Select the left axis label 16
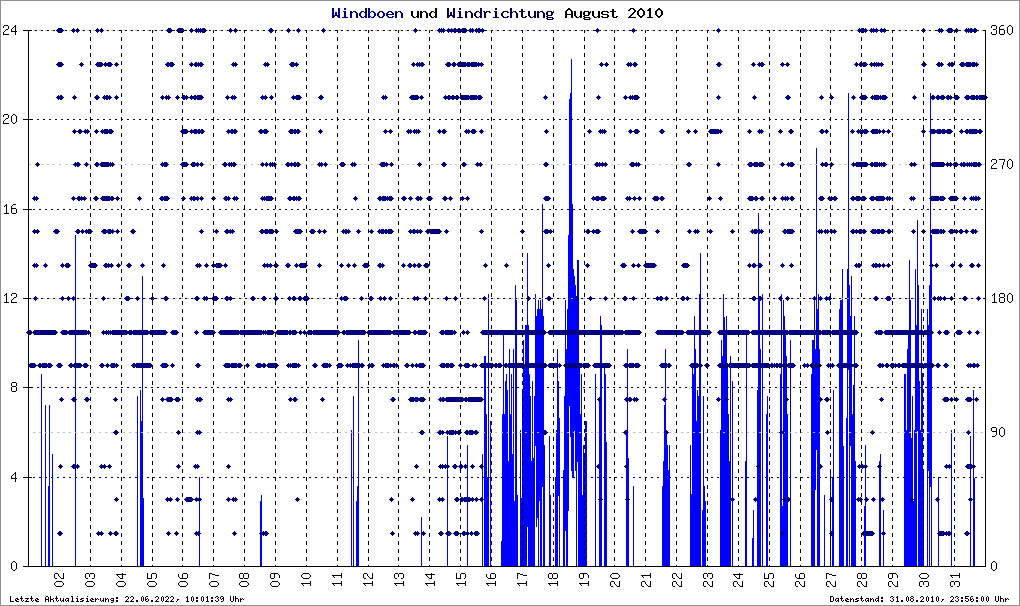The height and width of the screenshot is (606, 1020). pos(9,209)
